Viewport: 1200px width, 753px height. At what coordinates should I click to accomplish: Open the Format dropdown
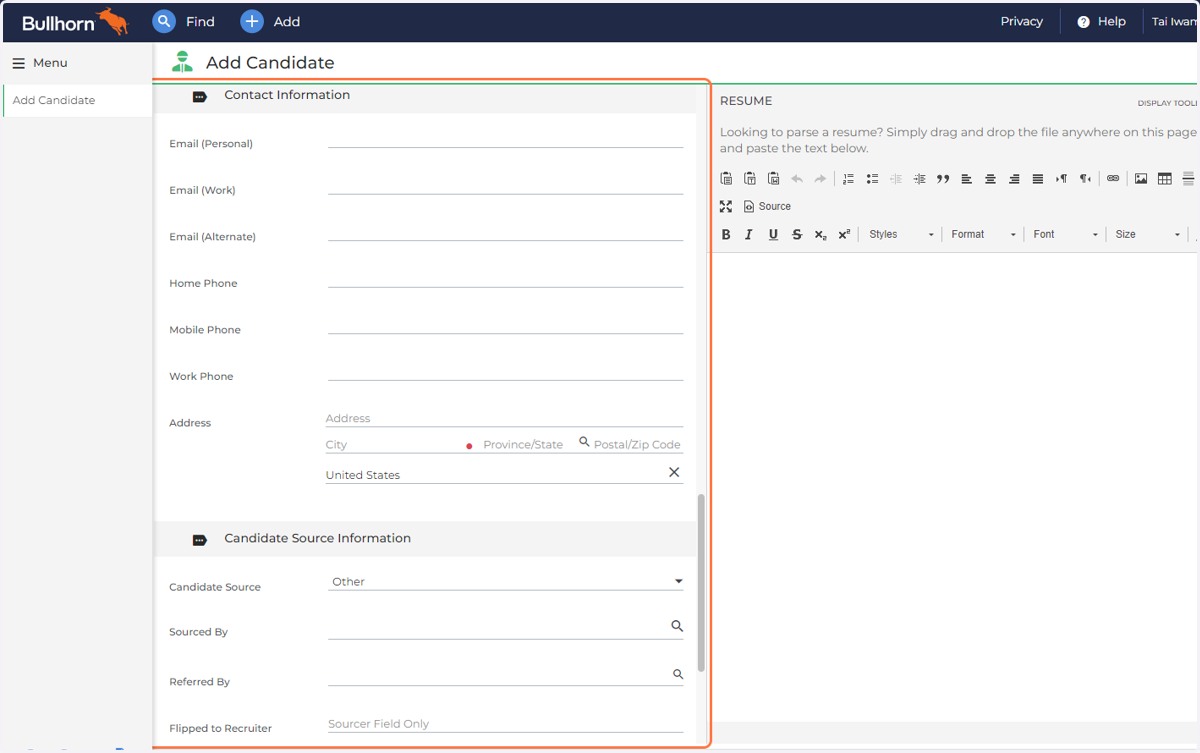click(983, 234)
